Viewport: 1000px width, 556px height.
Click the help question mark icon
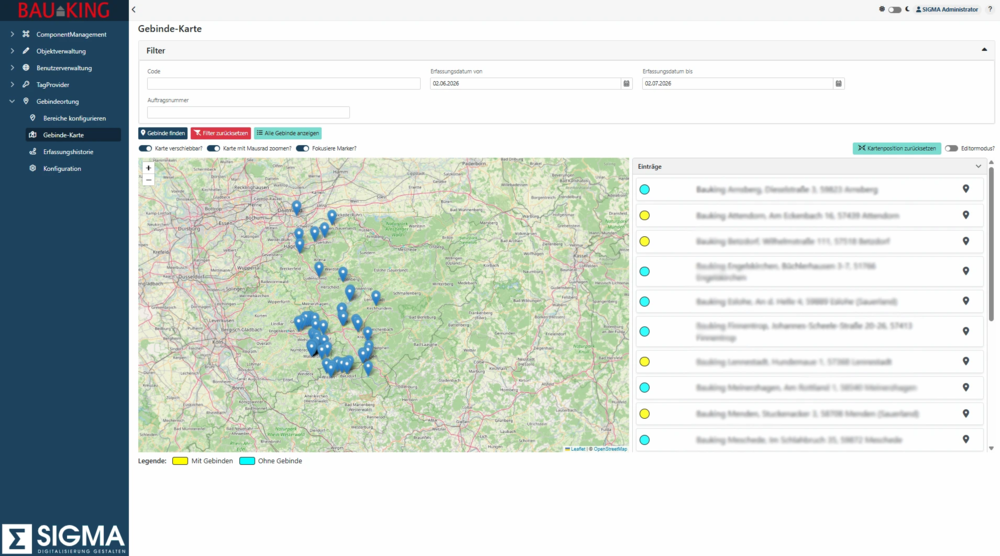(x=990, y=9)
